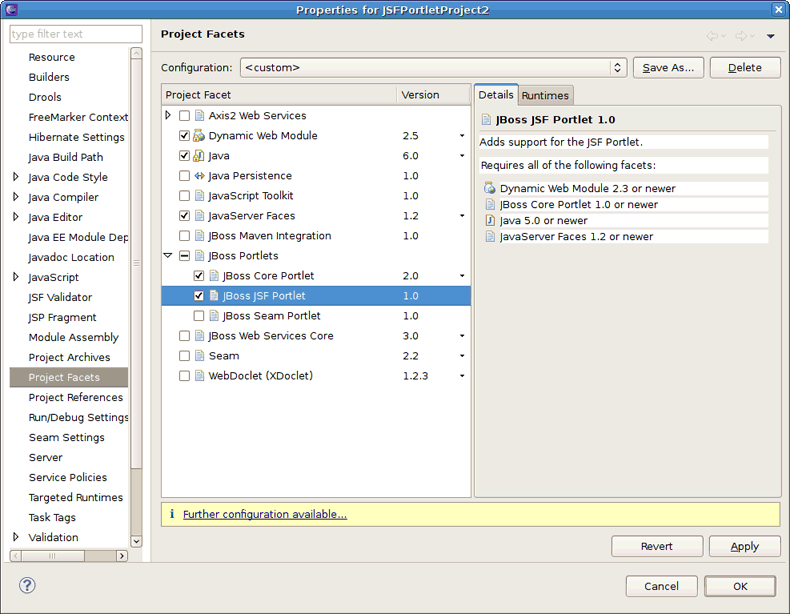Image resolution: width=790 pixels, height=614 pixels.
Task: Click the Axis2 Web Services facet icon
Action: point(200,116)
